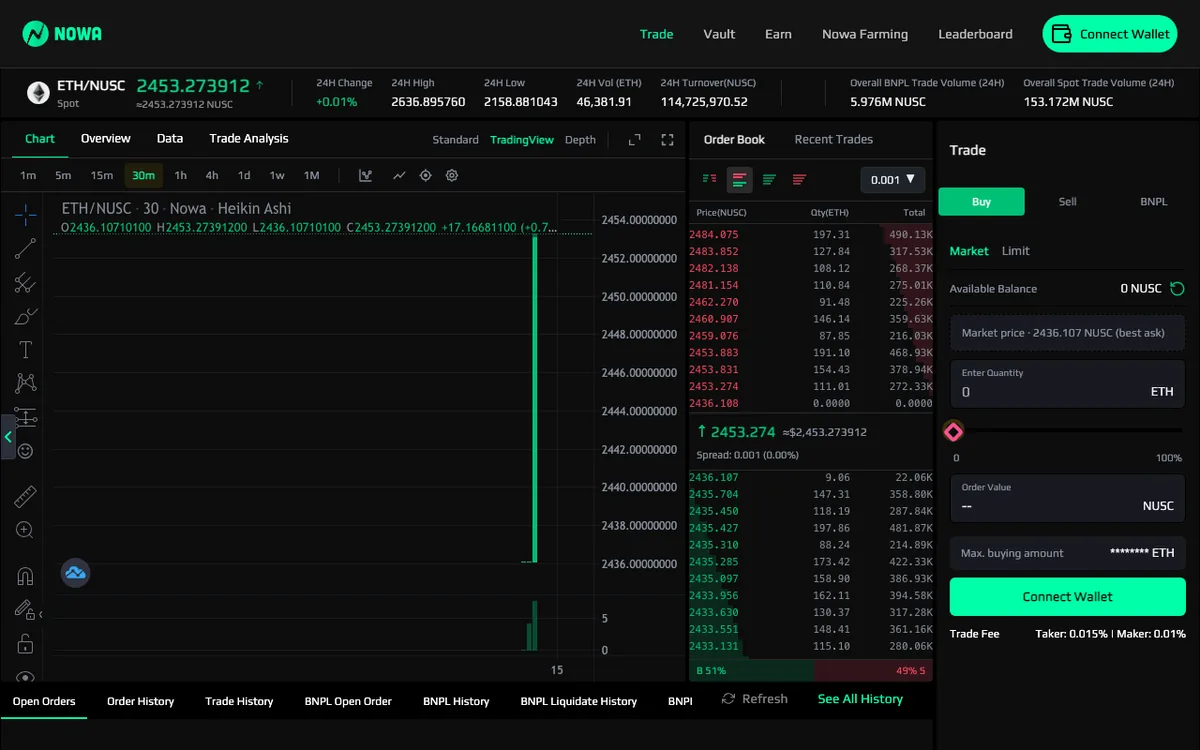Image resolution: width=1200 pixels, height=750 pixels.
Task: Set 5m chart interval
Action: 63,176
